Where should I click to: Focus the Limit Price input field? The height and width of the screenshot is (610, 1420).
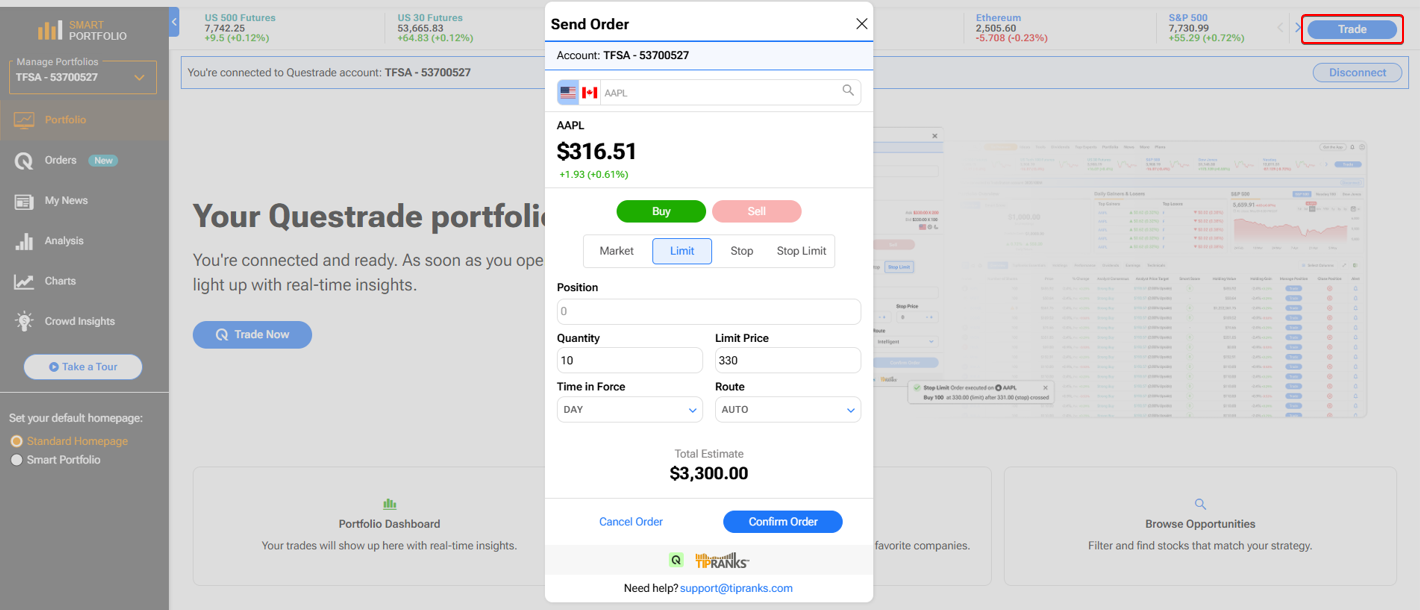point(788,360)
